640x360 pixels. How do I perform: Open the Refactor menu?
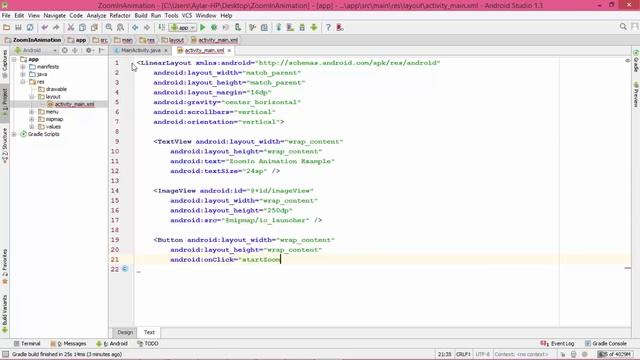click(120, 16)
